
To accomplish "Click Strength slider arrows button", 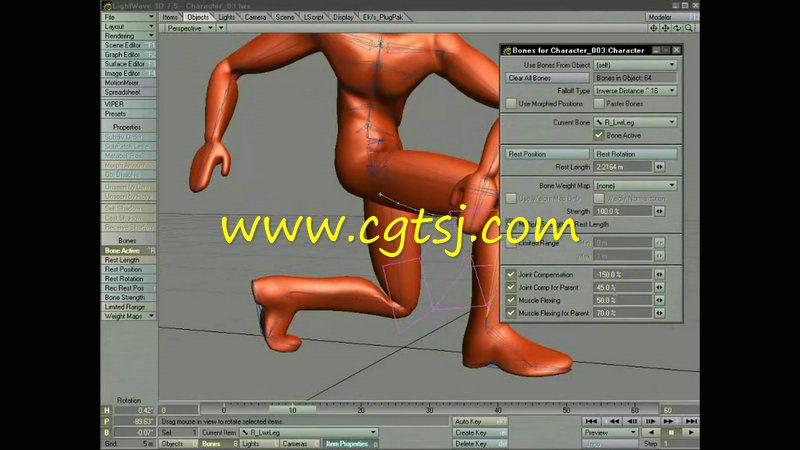I will 660,211.
